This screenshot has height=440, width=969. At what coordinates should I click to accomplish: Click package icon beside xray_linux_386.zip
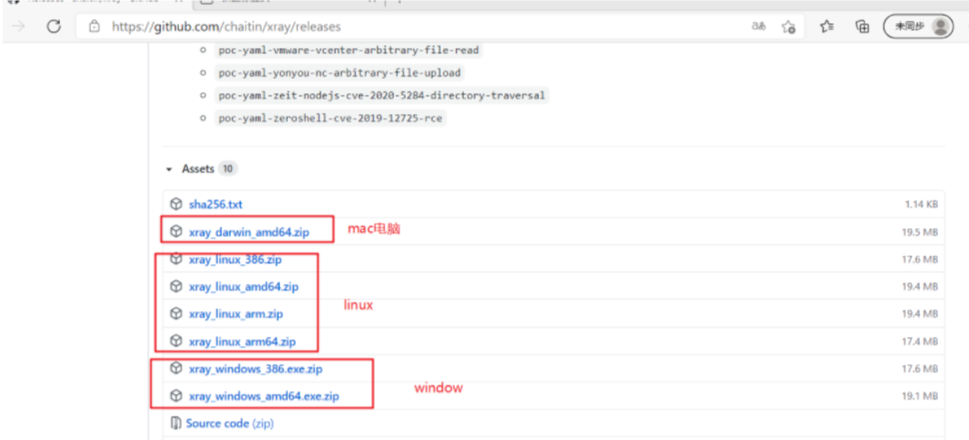coord(176,260)
